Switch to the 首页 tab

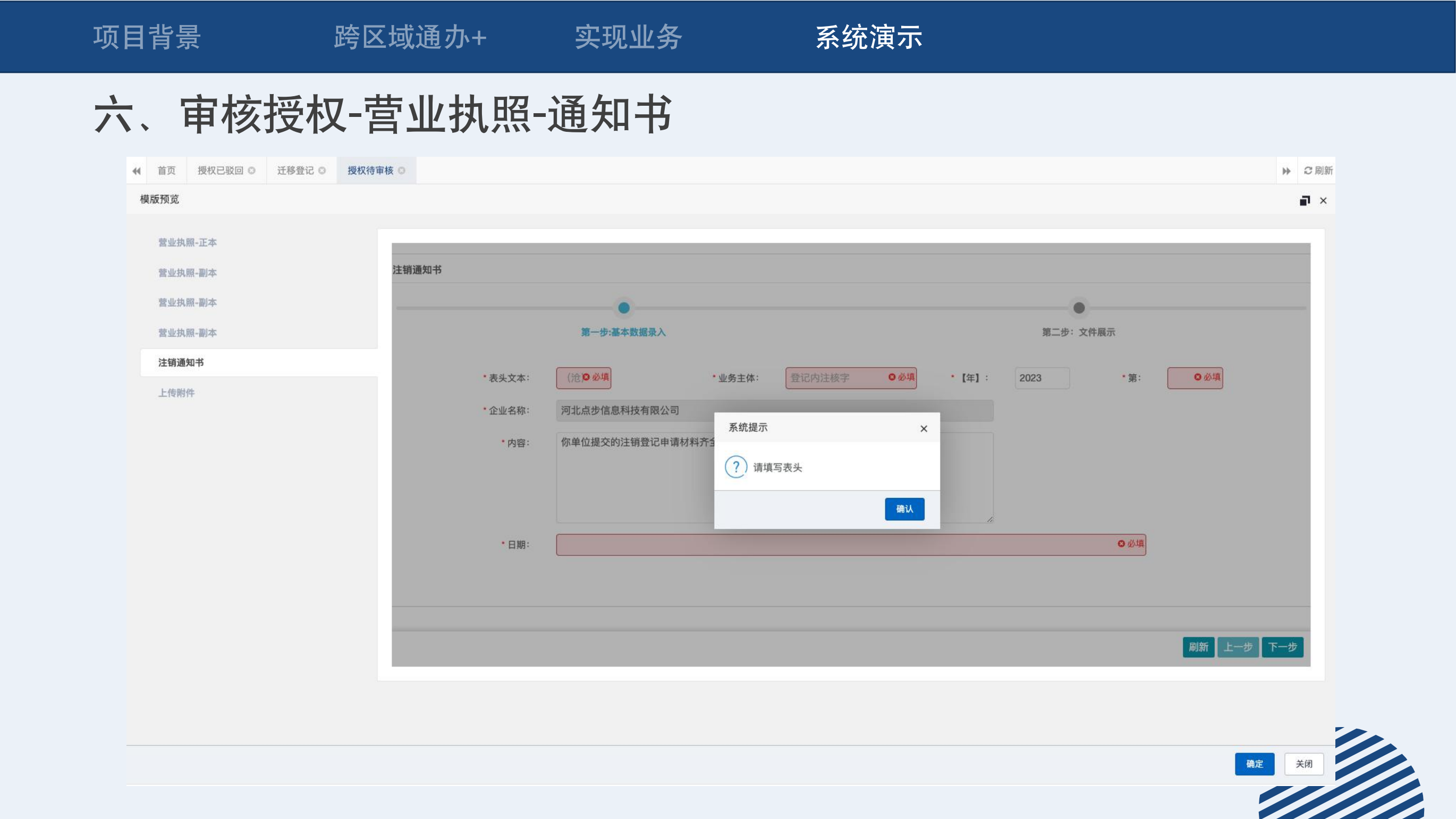(166, 171)
